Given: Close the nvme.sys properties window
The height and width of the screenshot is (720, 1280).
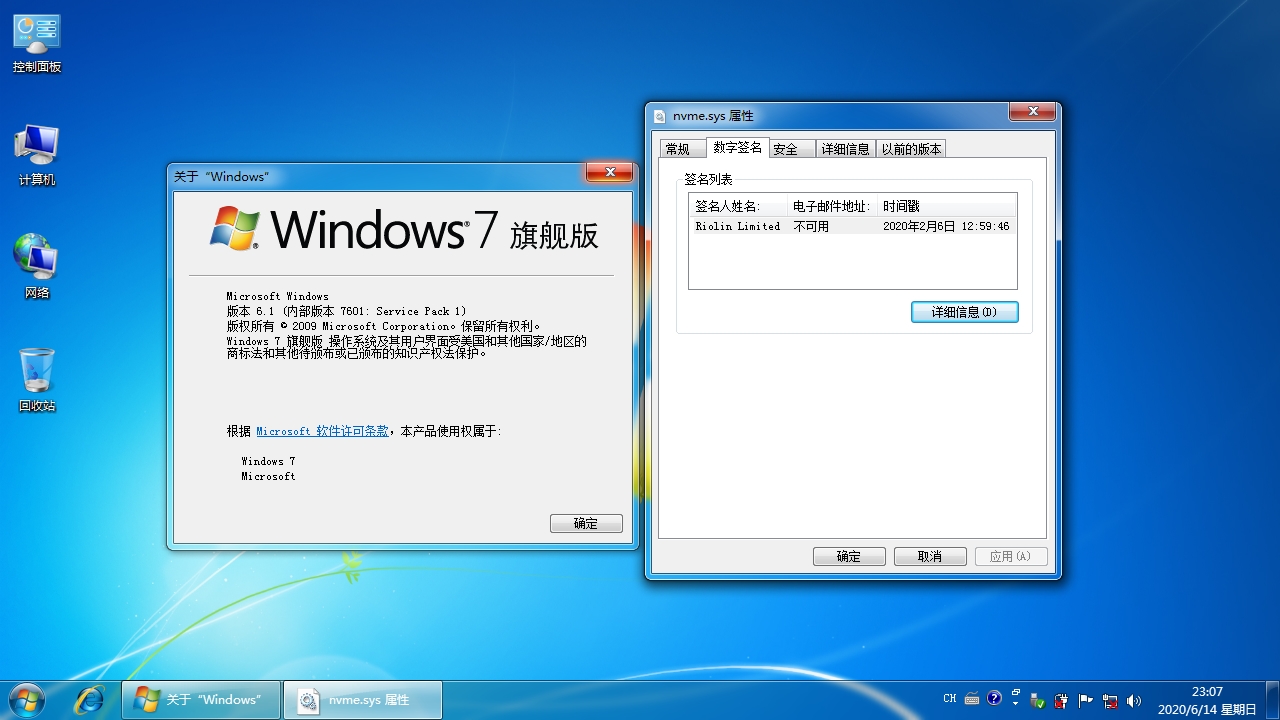Looking at the screenshot, I should (1032, 112).
